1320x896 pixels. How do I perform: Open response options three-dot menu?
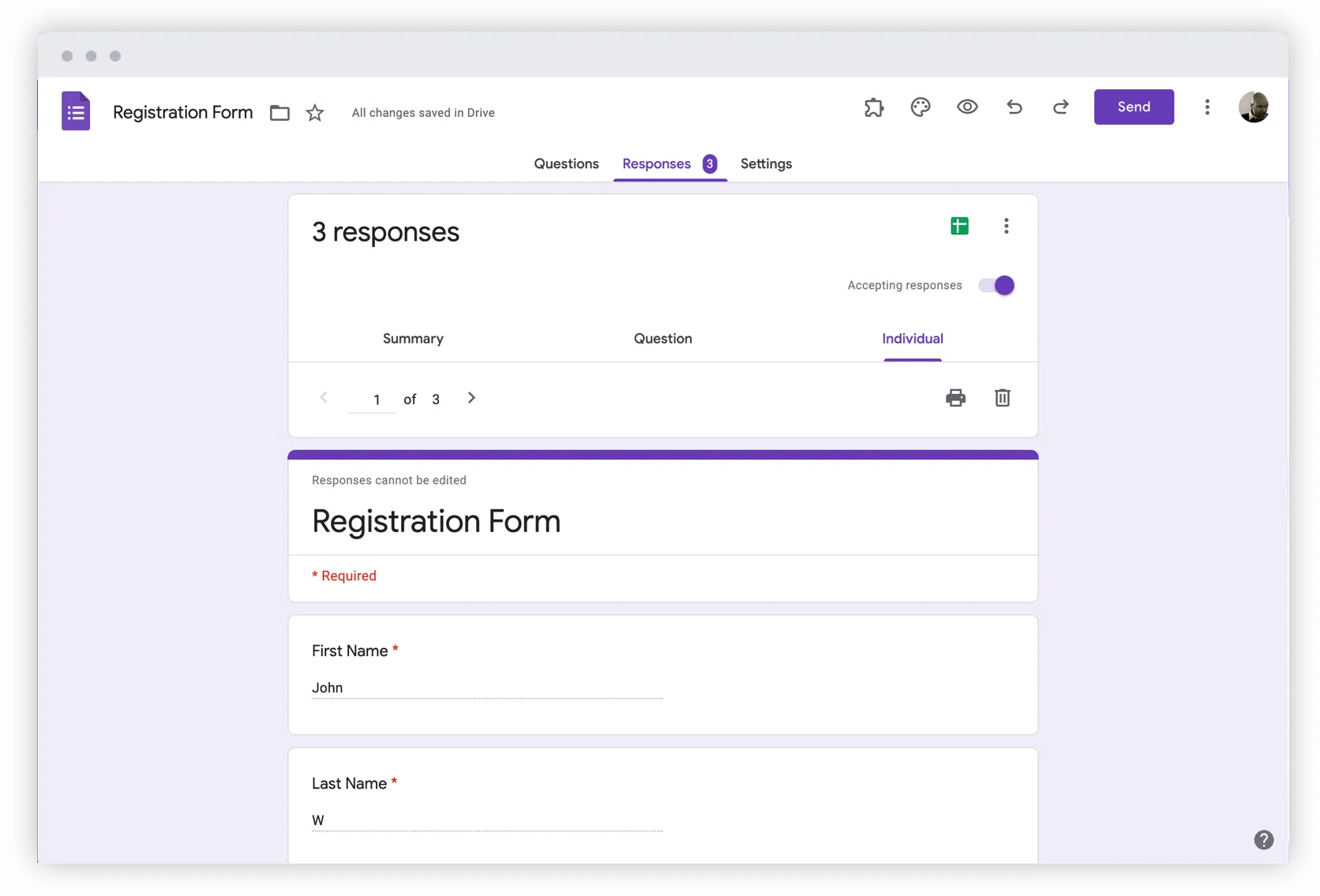pos(1006,226)
